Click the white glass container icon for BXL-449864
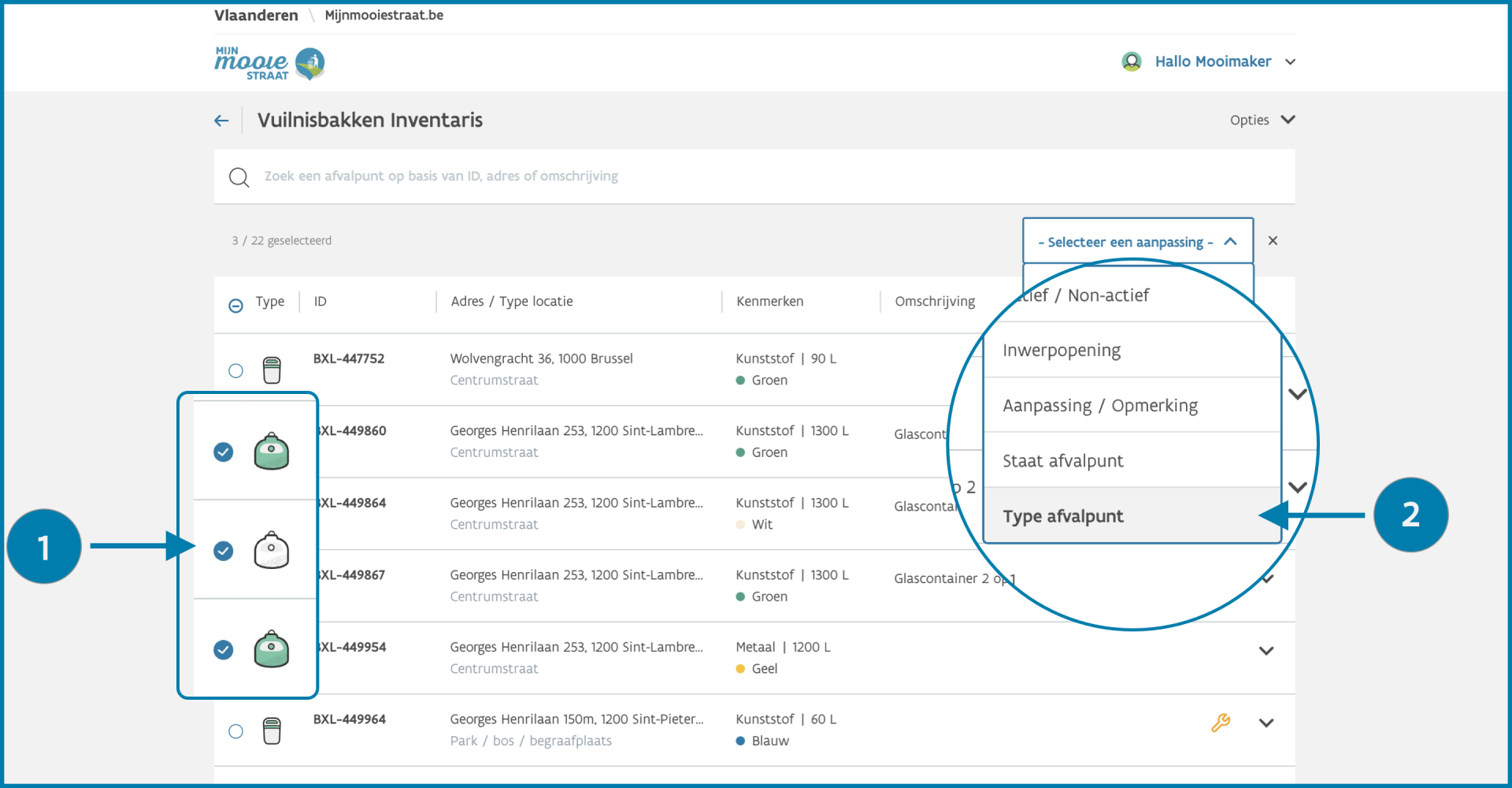This screenshot has width=1512, height=788. point(272,550)
